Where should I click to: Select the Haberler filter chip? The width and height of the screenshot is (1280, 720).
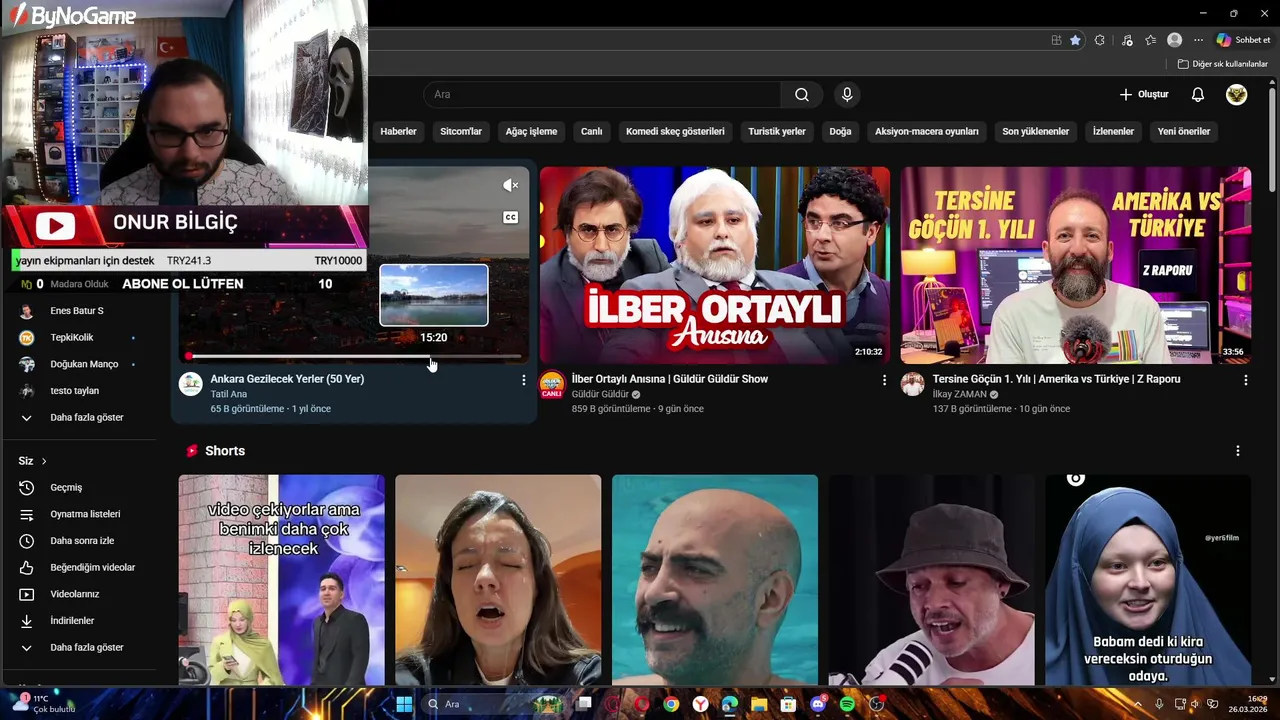(x=398, y=131)
